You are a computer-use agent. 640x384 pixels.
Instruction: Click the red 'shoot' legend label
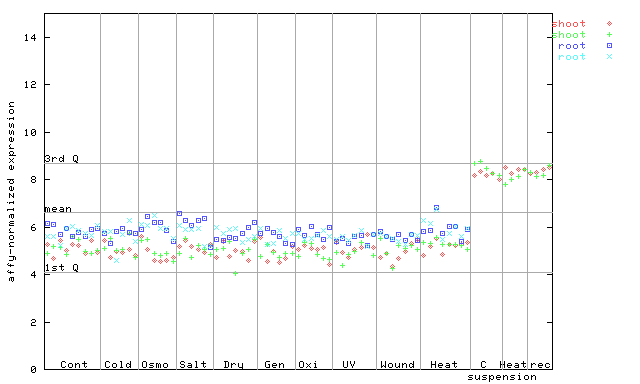569,24
